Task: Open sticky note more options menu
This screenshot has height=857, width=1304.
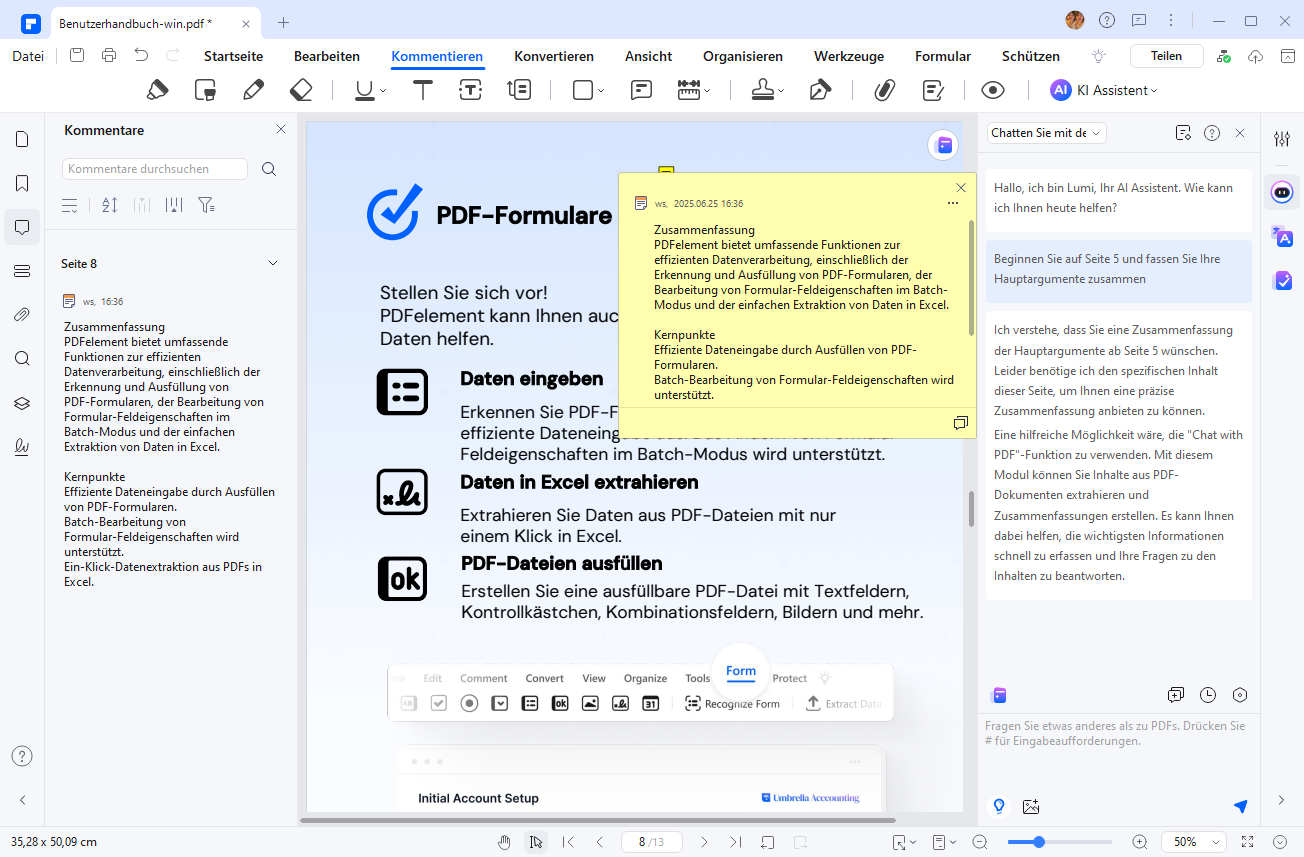Action: pyautogui.click(x=953, y=203)
